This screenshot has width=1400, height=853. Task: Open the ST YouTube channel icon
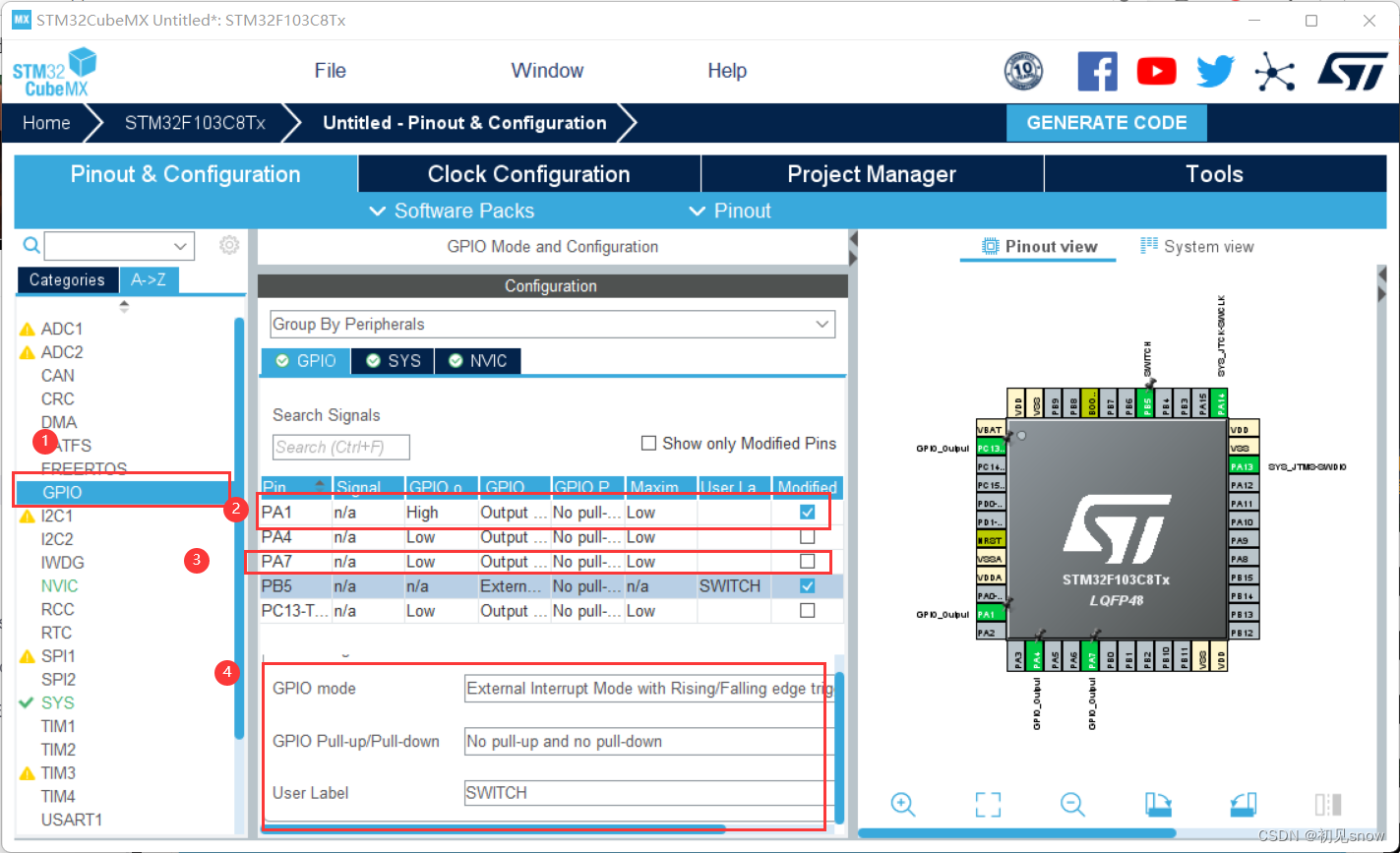click(1156, 71)
